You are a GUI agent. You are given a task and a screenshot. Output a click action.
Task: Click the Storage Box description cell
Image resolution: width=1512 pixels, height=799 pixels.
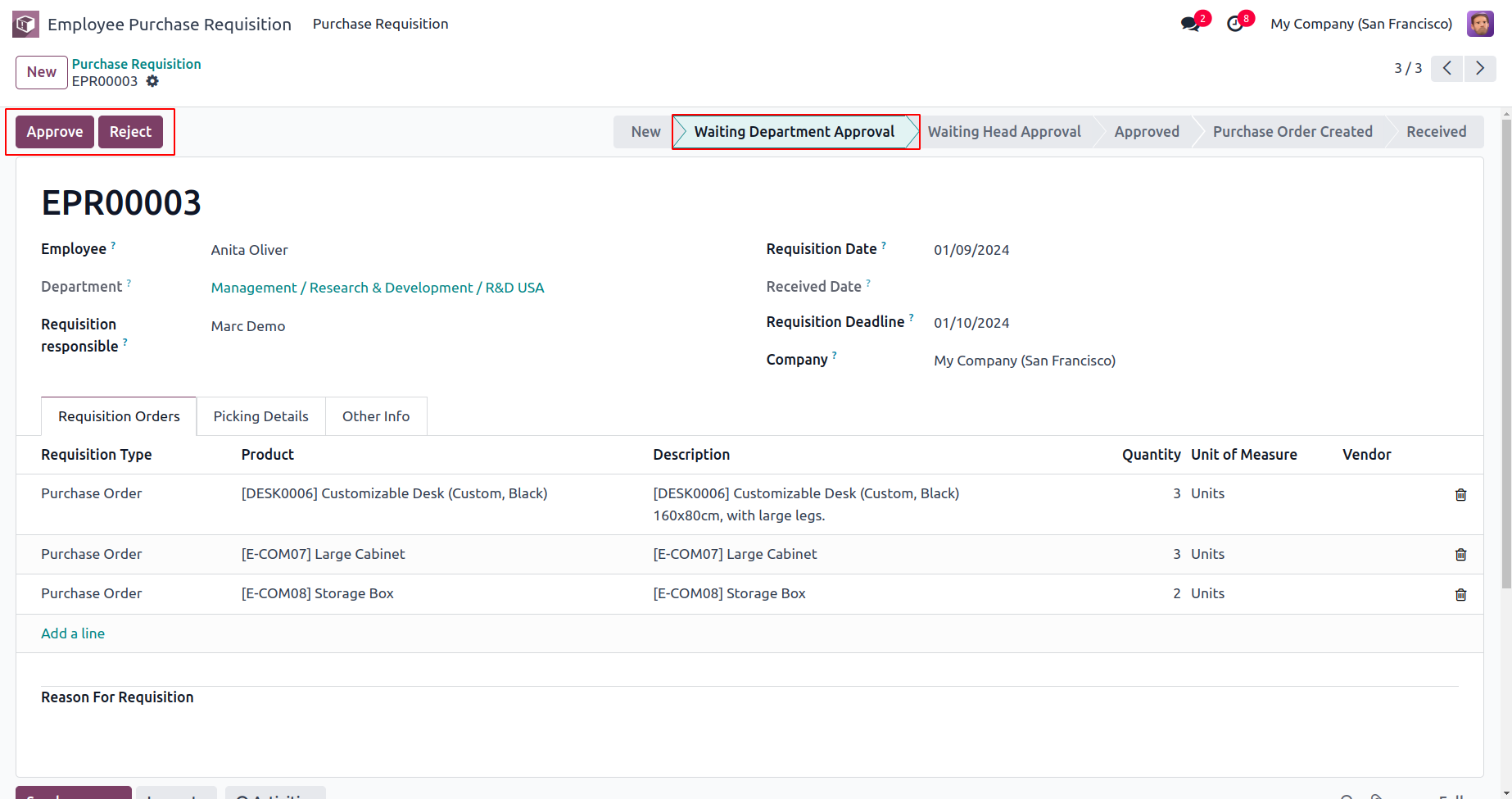point(729,593)
